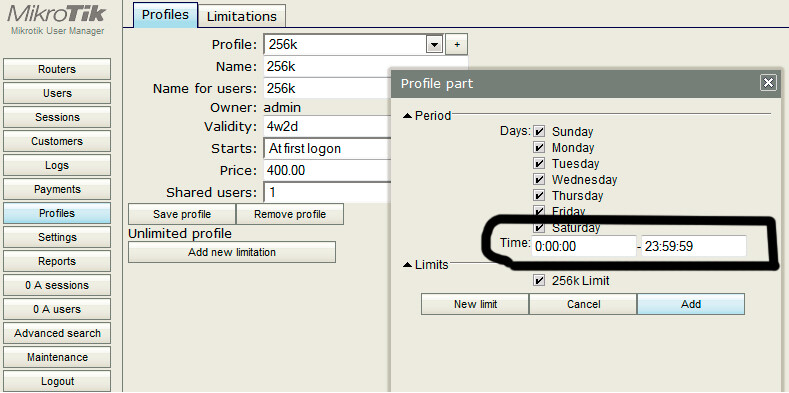This screenshot has width=789, height=393.
Task: Click Add in Profile part dialog
Action: click(691, 304)
